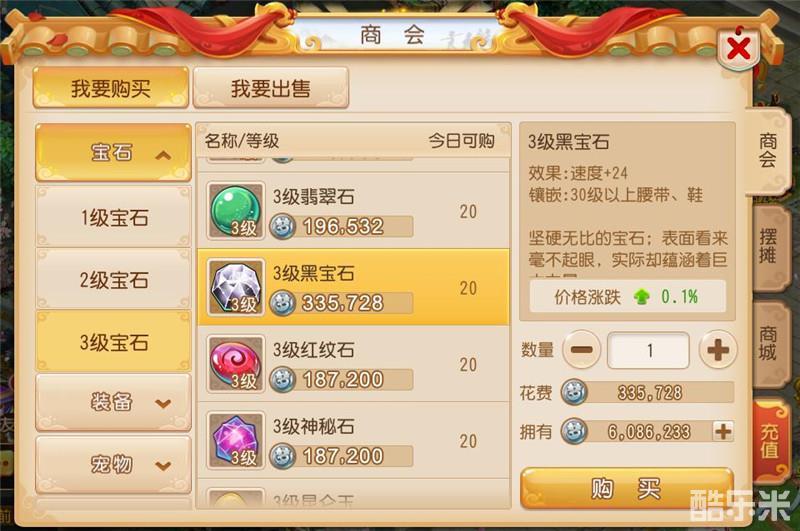Close the 商会 window with red X
The width and height of the screenshot is (800, 531).
coord(738,49)
